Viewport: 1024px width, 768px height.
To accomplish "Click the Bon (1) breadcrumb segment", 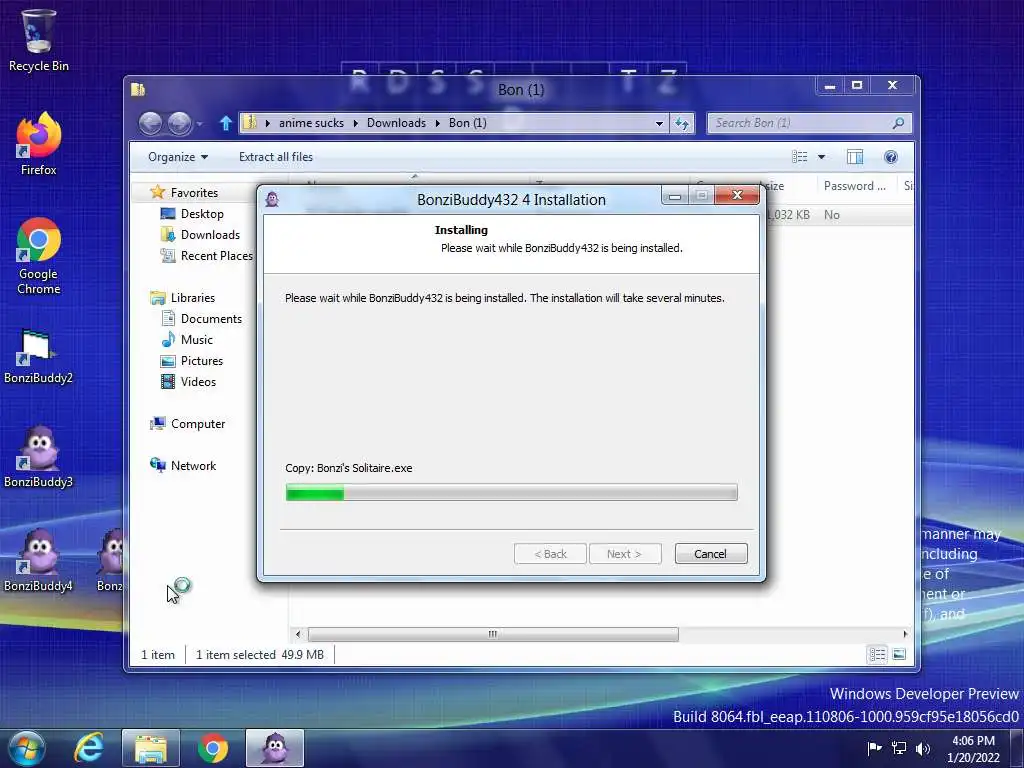I will click(x=468, y=123).
